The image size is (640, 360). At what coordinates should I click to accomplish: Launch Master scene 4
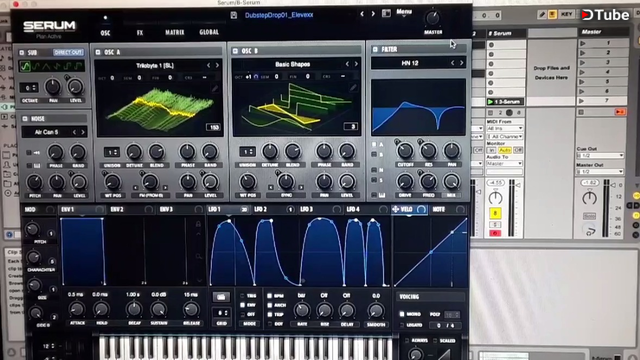(x=582, y=72)
